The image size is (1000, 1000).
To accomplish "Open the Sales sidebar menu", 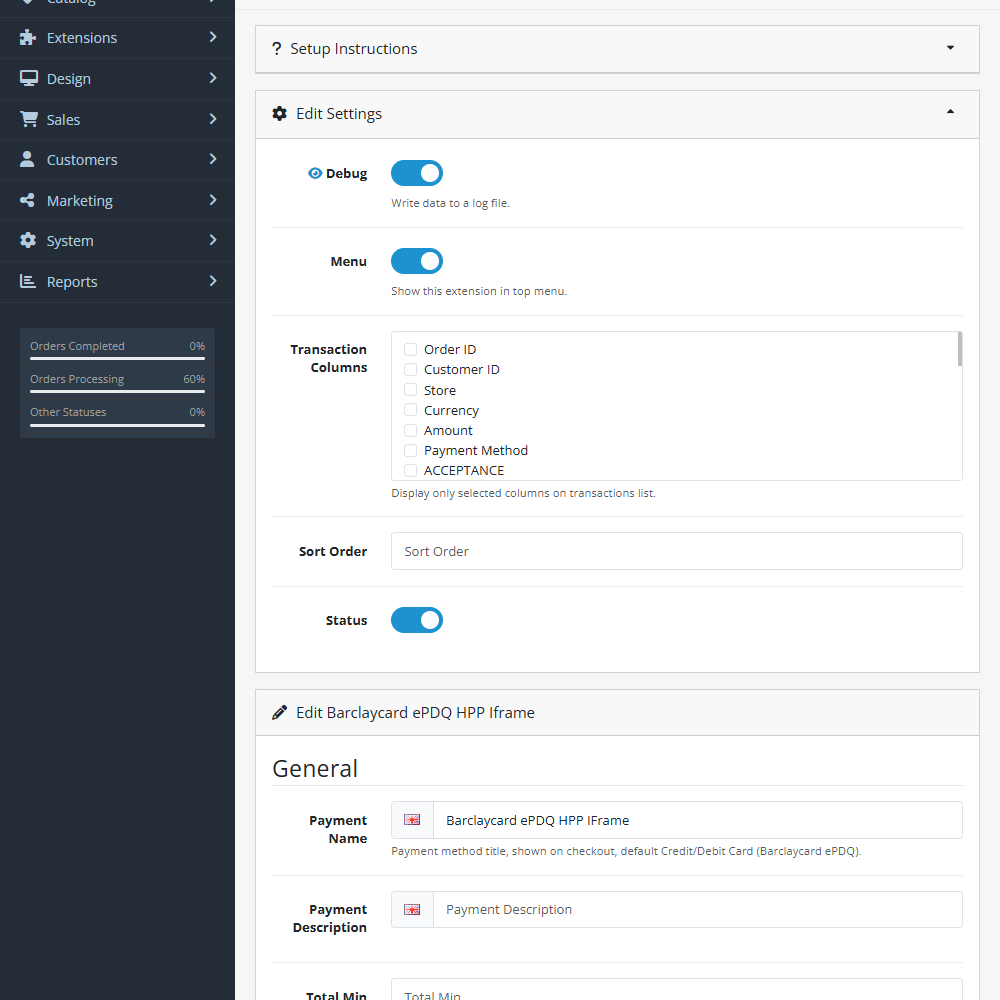I will point(117,119).
